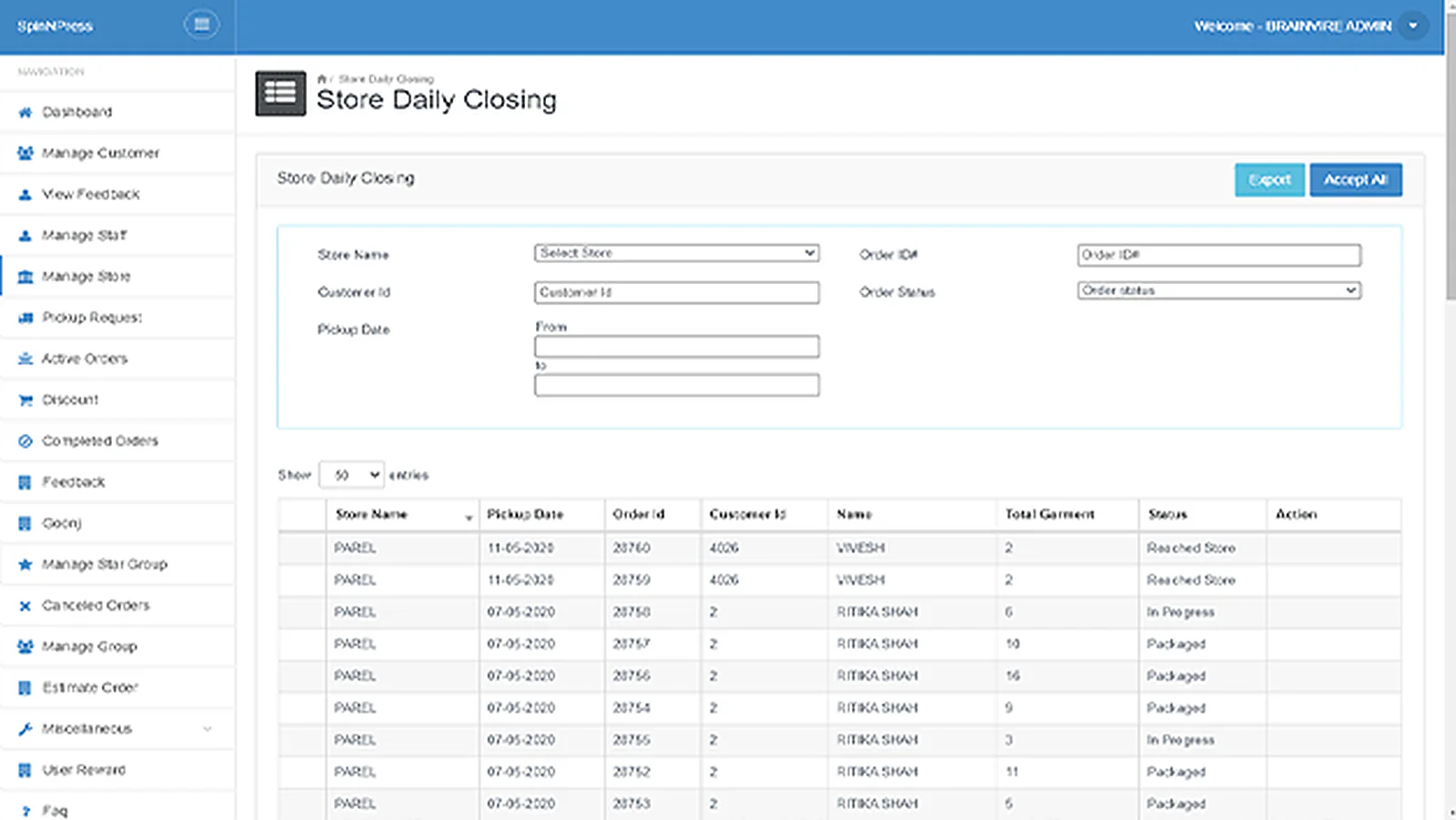Click the Export button
Viewport: 1456px width, 820px height.
click(x=1269, y=179)
